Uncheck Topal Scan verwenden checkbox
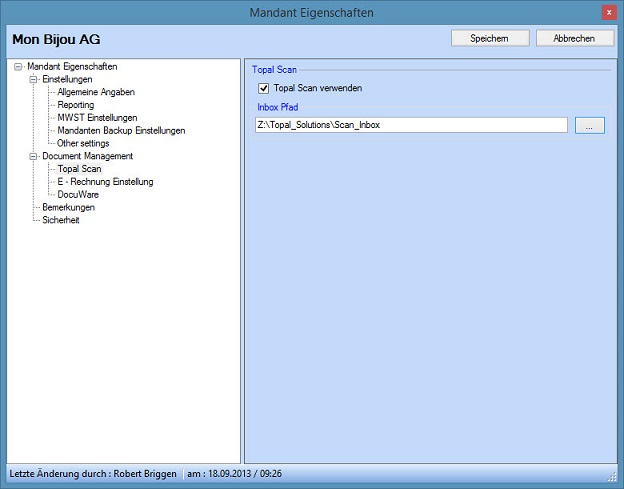624x489 pixels. [x=264, y=89]
